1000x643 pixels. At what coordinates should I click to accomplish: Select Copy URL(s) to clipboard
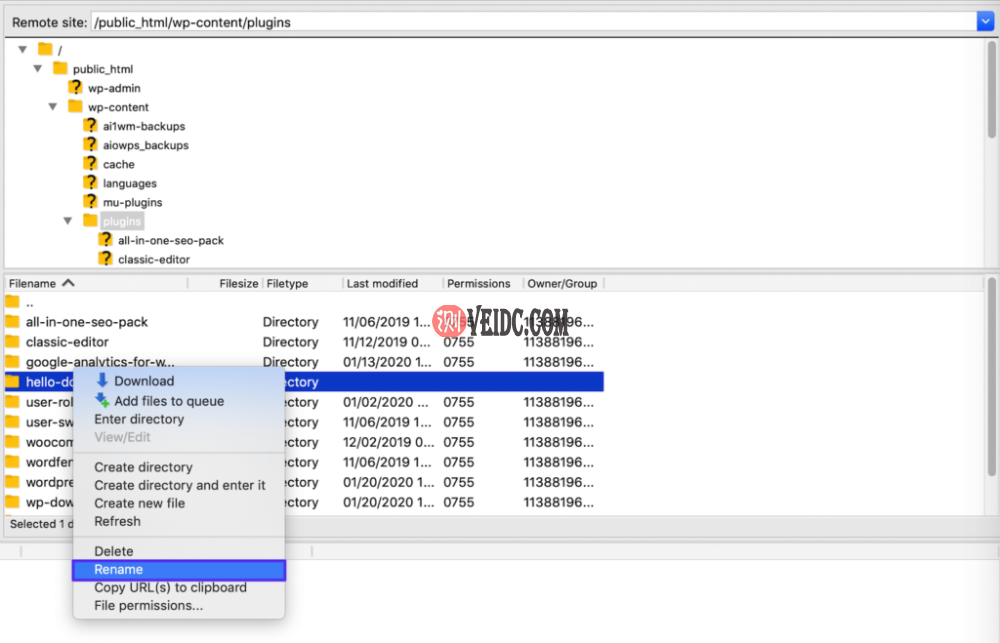(x=170, y=588)
